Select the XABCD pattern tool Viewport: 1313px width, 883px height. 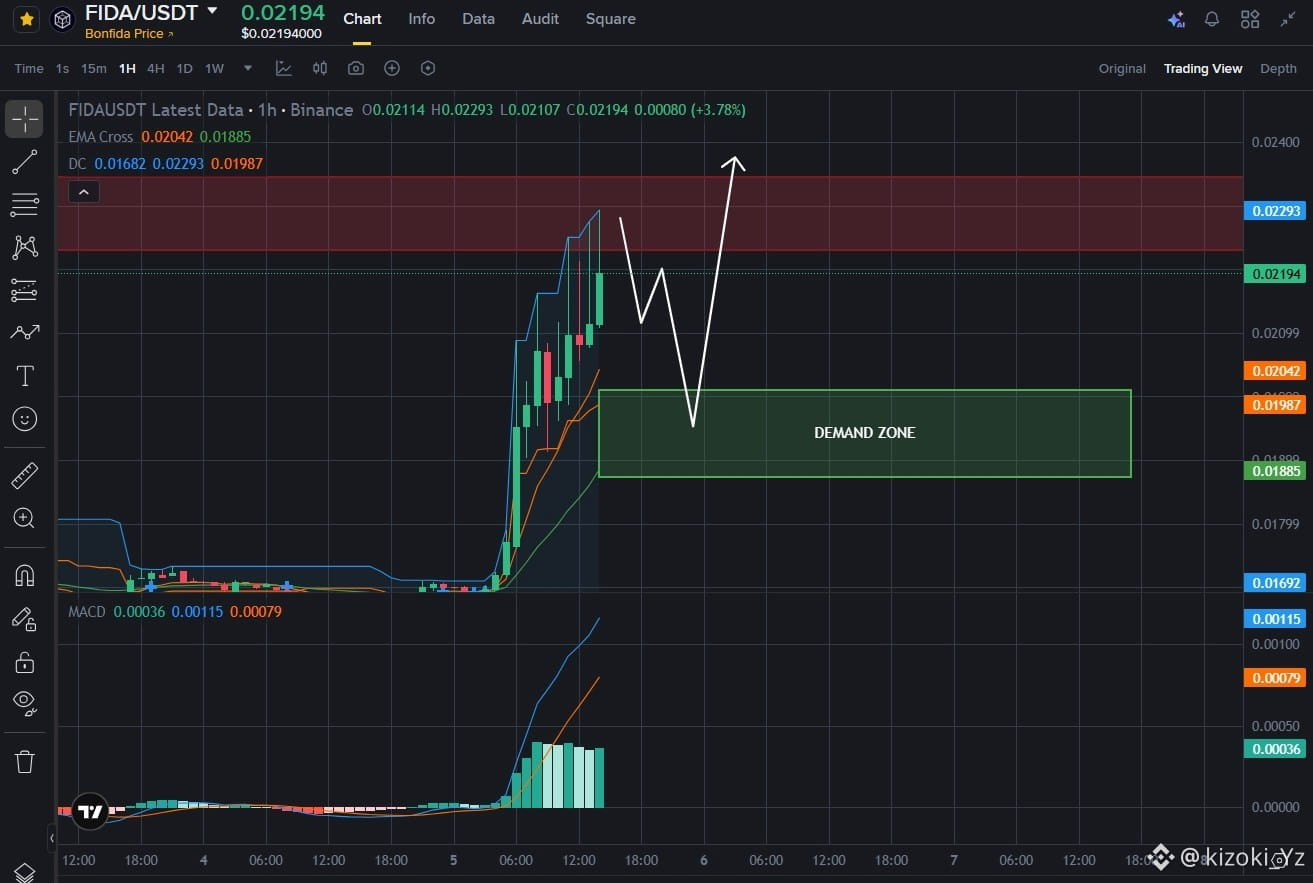pyautogui.click(x=25, y=247)
